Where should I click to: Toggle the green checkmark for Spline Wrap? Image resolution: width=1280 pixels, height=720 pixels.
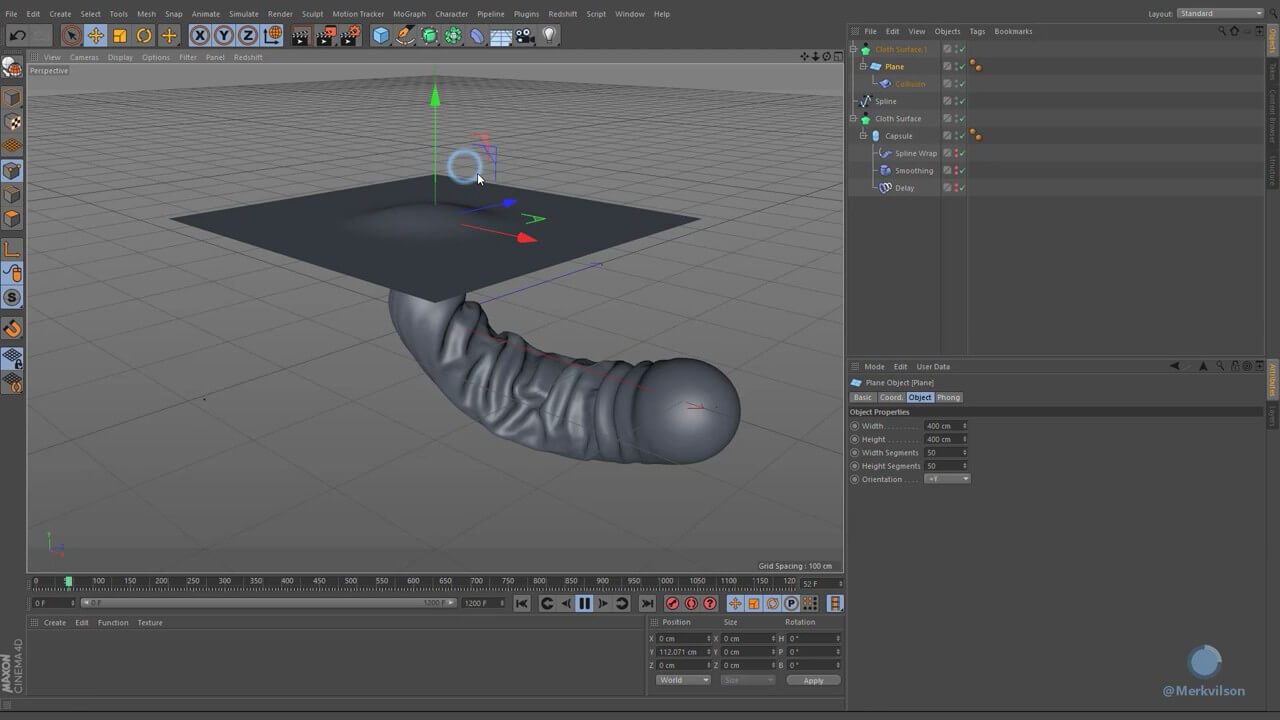tap(962, 153)
